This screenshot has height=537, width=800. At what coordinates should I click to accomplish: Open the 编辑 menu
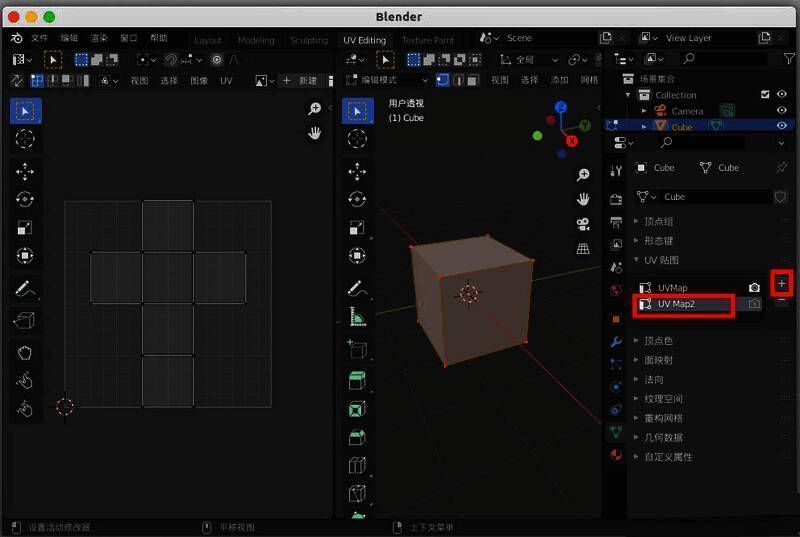(69, 38)
